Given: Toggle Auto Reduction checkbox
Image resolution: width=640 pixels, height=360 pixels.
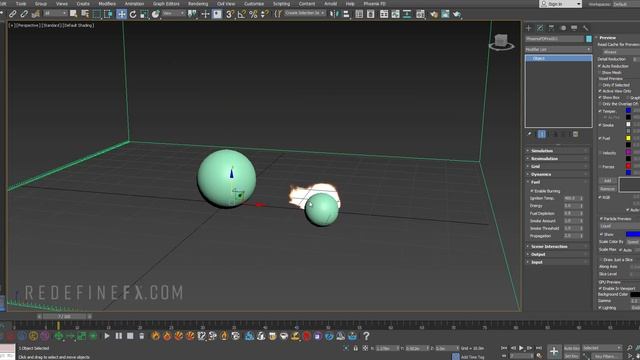Looking at the screenshot, I should [x=600, y=66].
